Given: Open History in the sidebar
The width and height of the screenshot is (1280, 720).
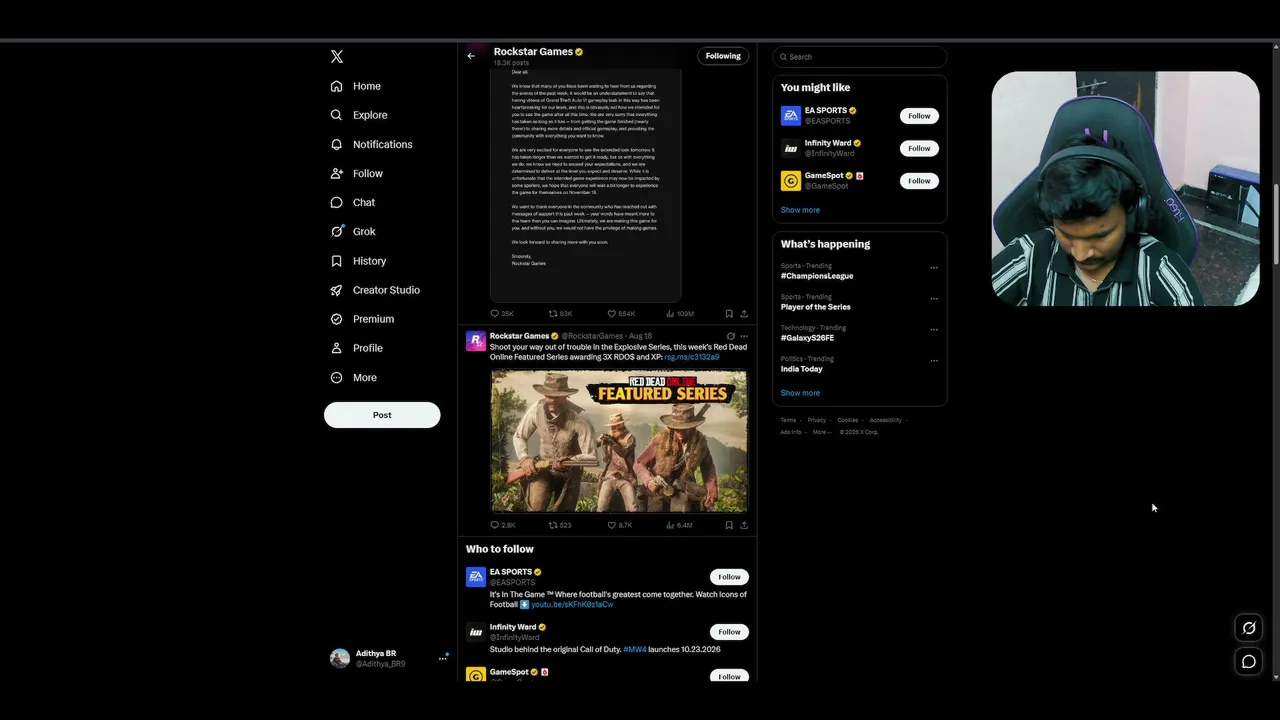Looking at the screenshot, I should pyautogui.click(x=358, y=261).
